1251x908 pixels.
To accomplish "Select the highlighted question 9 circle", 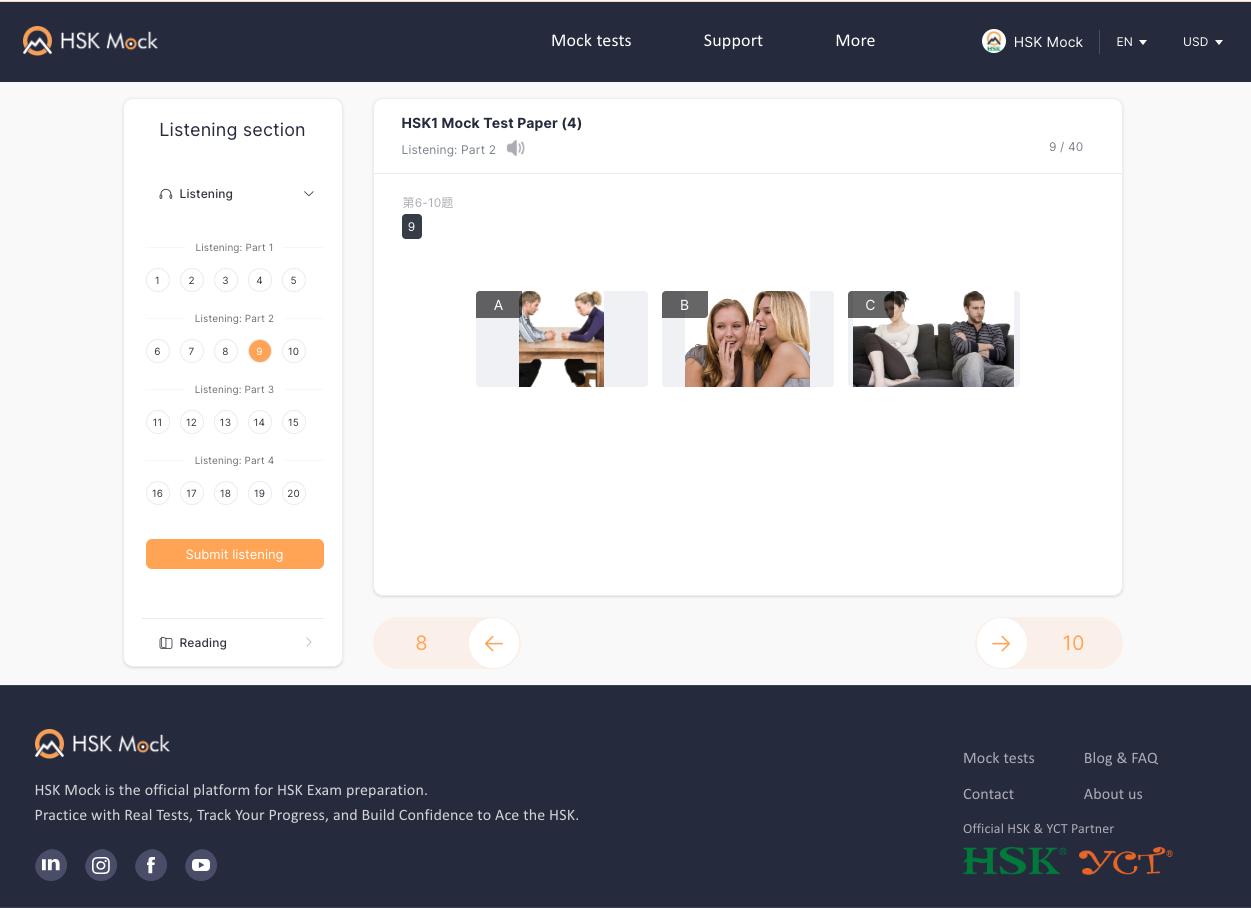I will 259,351.
